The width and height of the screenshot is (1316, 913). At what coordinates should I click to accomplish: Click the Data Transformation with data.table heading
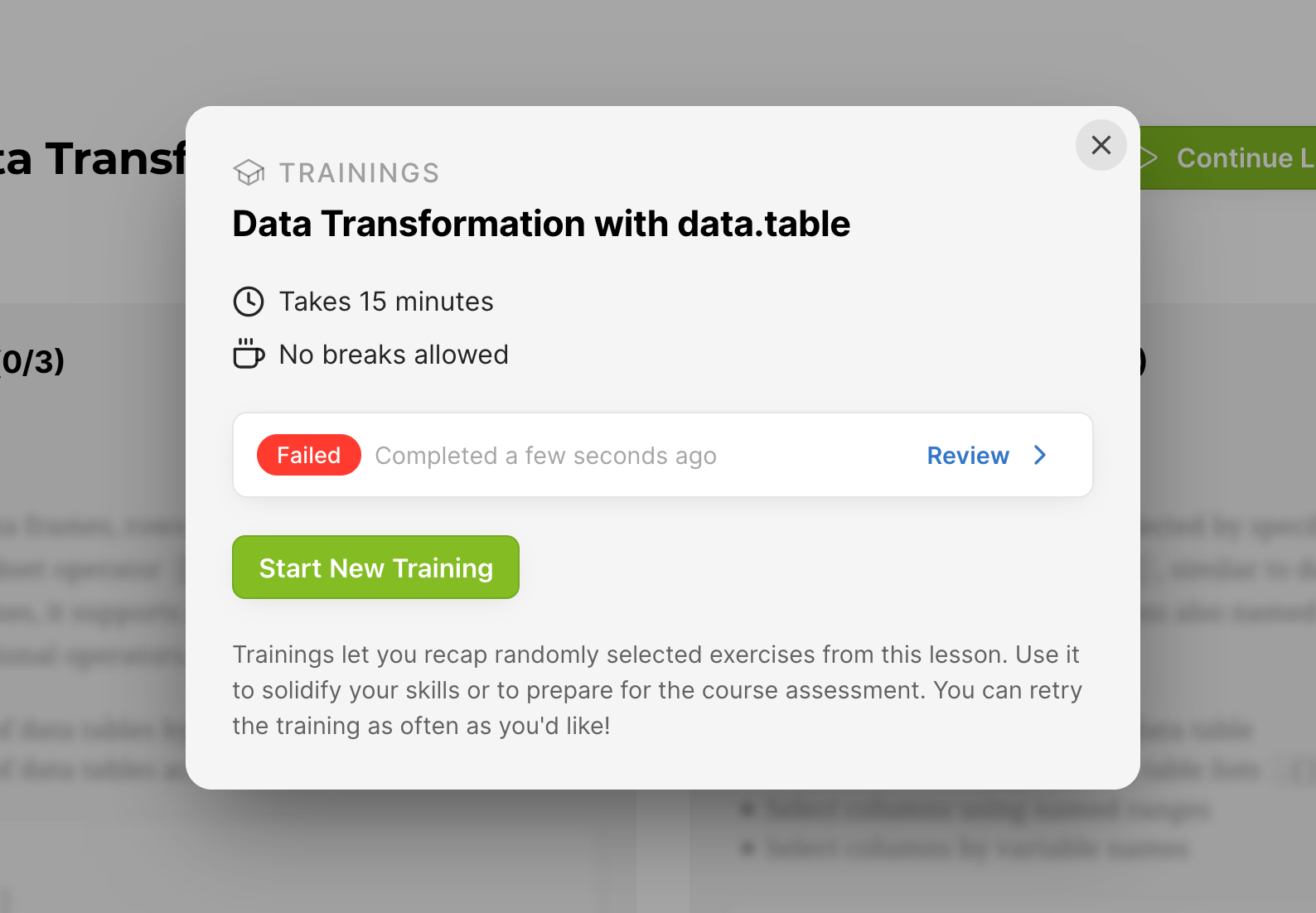pyautogui.click(x=541, y=224)
